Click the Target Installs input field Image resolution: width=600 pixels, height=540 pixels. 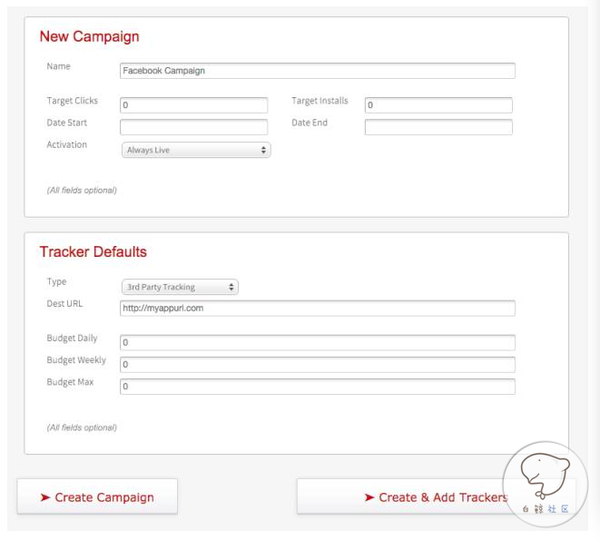[x=438, y=105]
